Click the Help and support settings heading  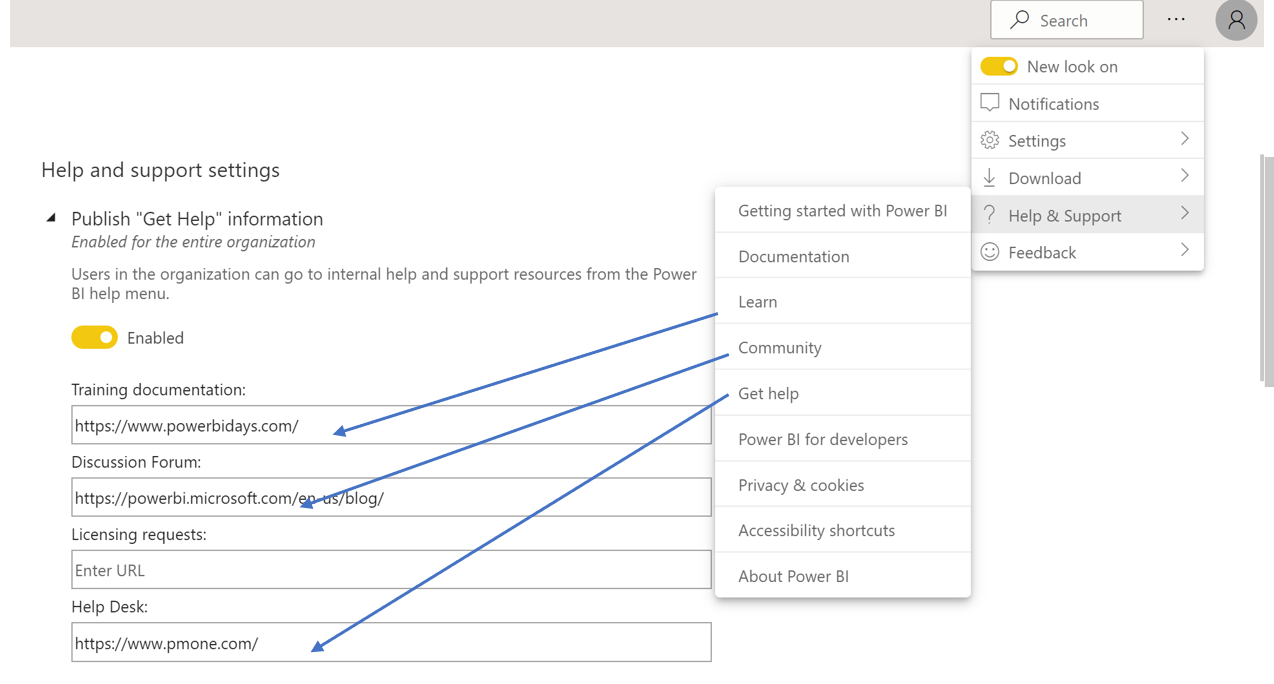pos(160,170)
